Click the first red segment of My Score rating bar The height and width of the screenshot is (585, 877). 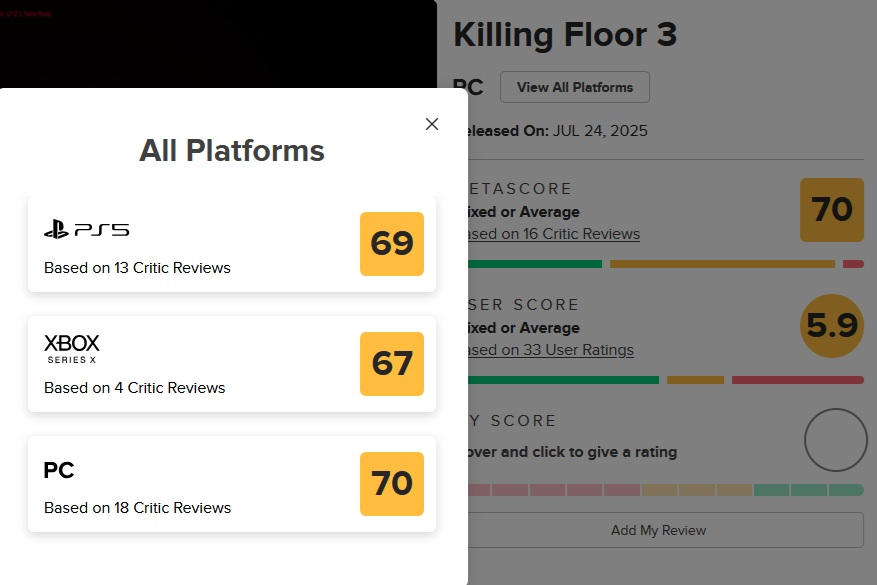[479, 490]
